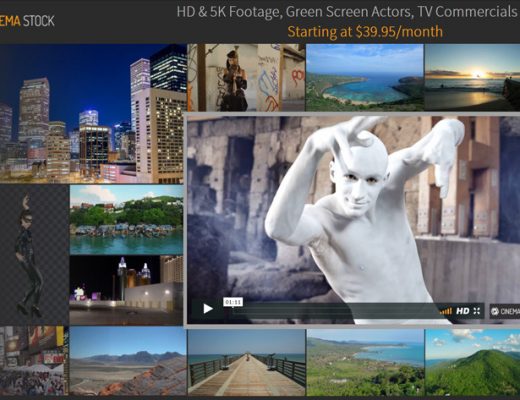The width and height of the screenshot is (520, 400).
Task: Click the HD & 5K Footage headline
Action: [348, 12]
